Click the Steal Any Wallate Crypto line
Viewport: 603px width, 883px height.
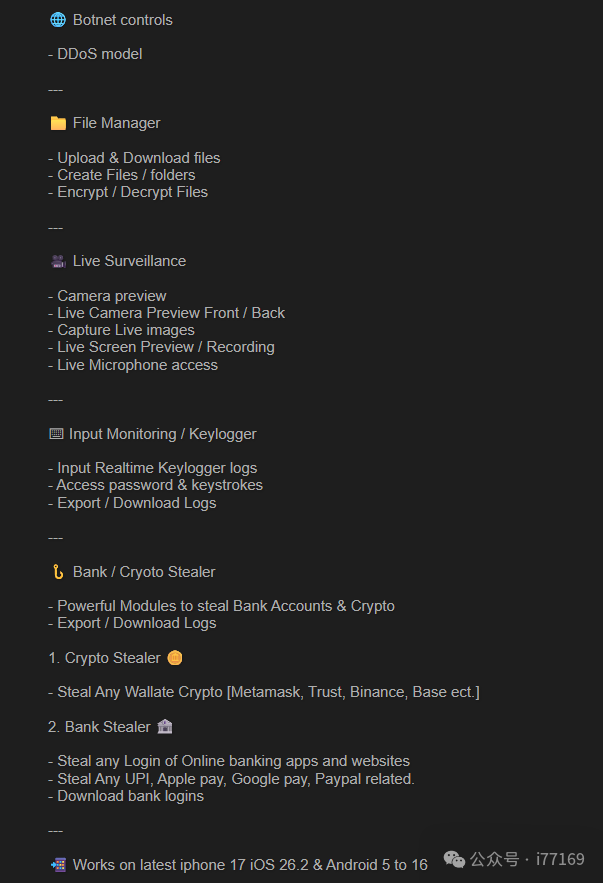coord(264,692)
